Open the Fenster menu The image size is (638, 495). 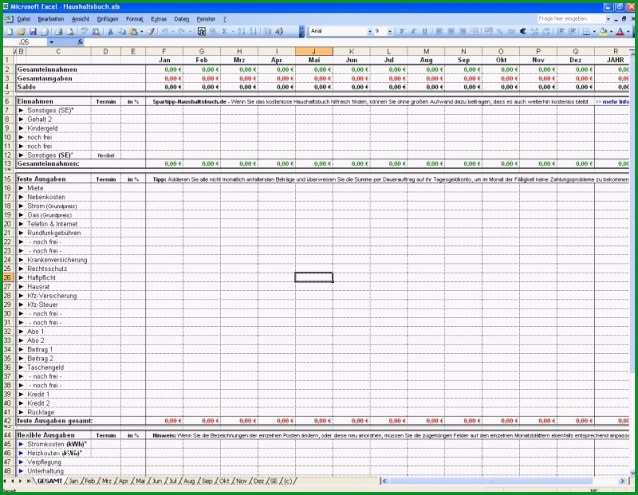click(x=206, y=19)
